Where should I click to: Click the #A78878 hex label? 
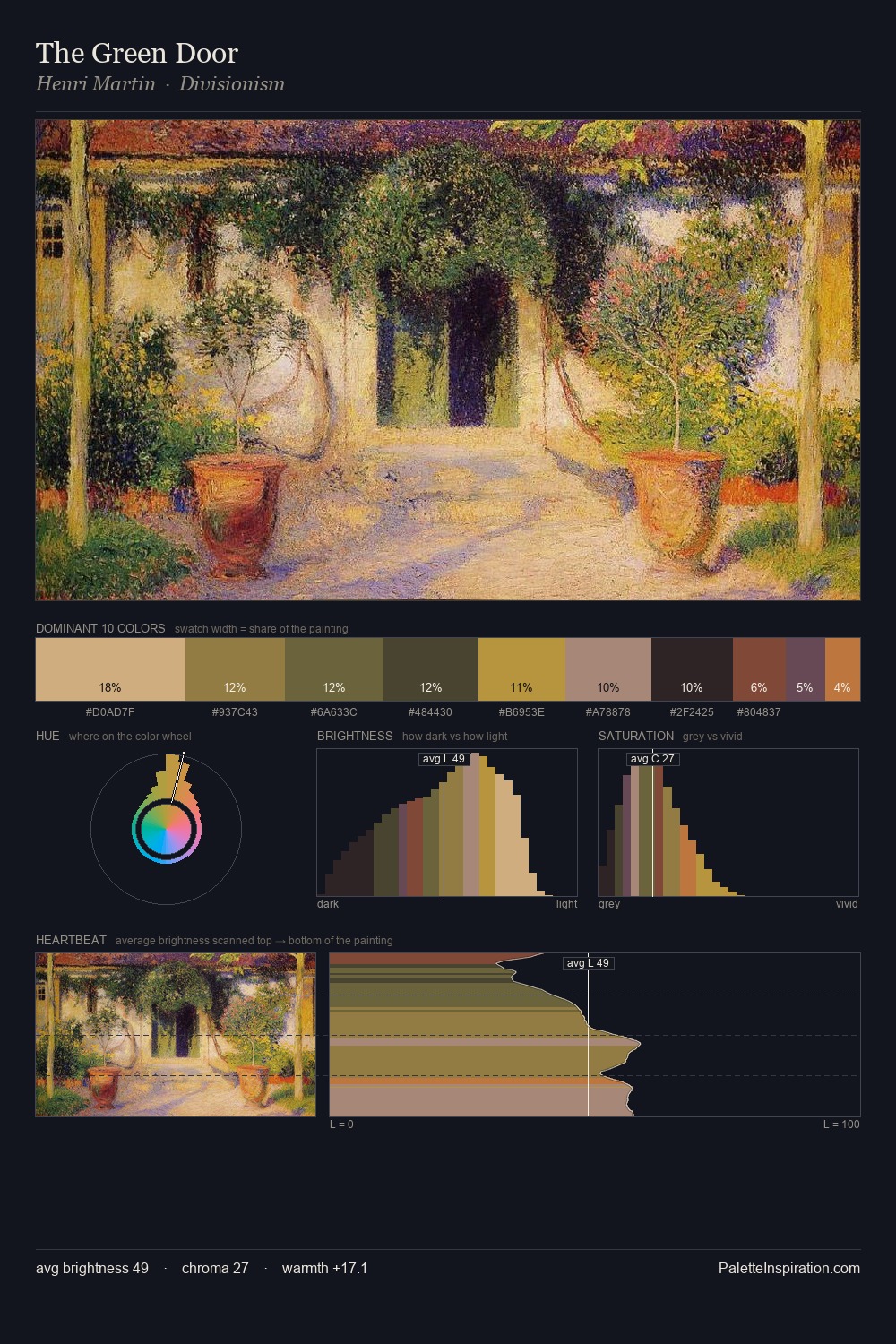(608, 712)
